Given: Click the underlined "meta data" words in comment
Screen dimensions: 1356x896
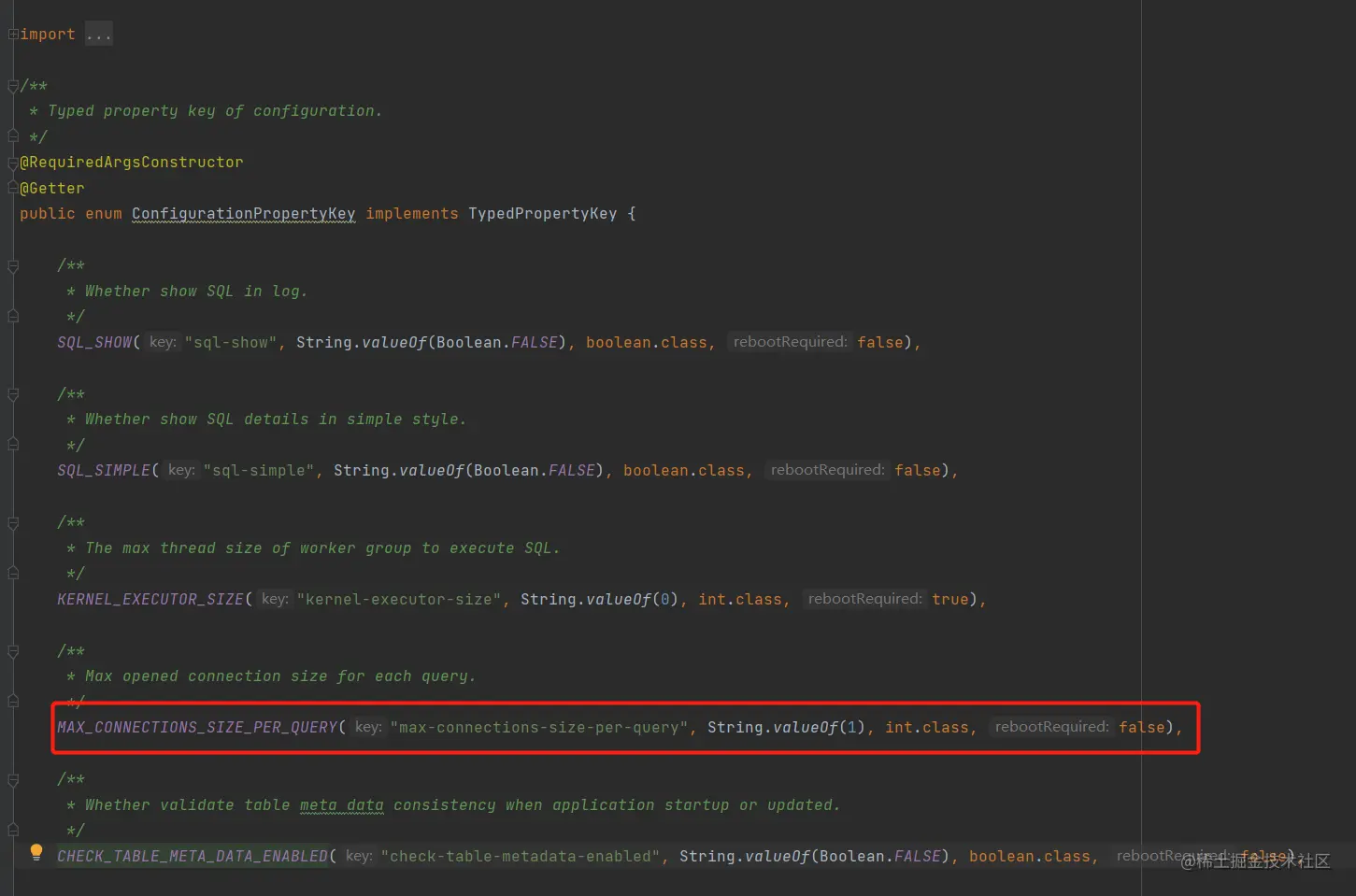Looking at the screenshot, I should pyautogui.click(x=342, y=805).
